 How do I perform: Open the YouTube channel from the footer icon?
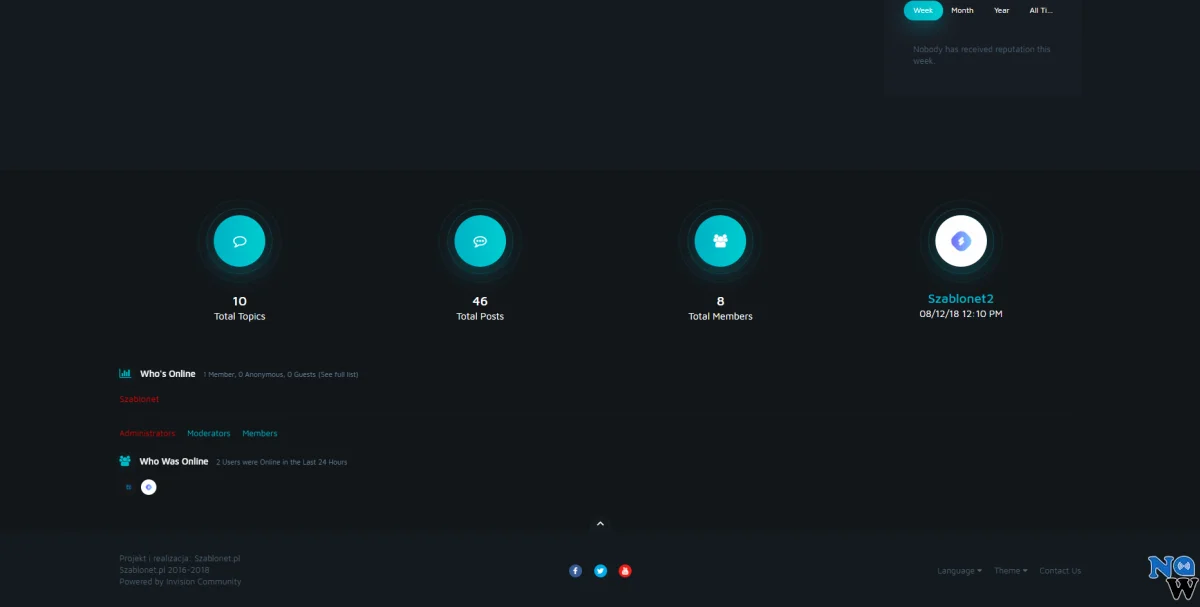click(x=625, y=571)
